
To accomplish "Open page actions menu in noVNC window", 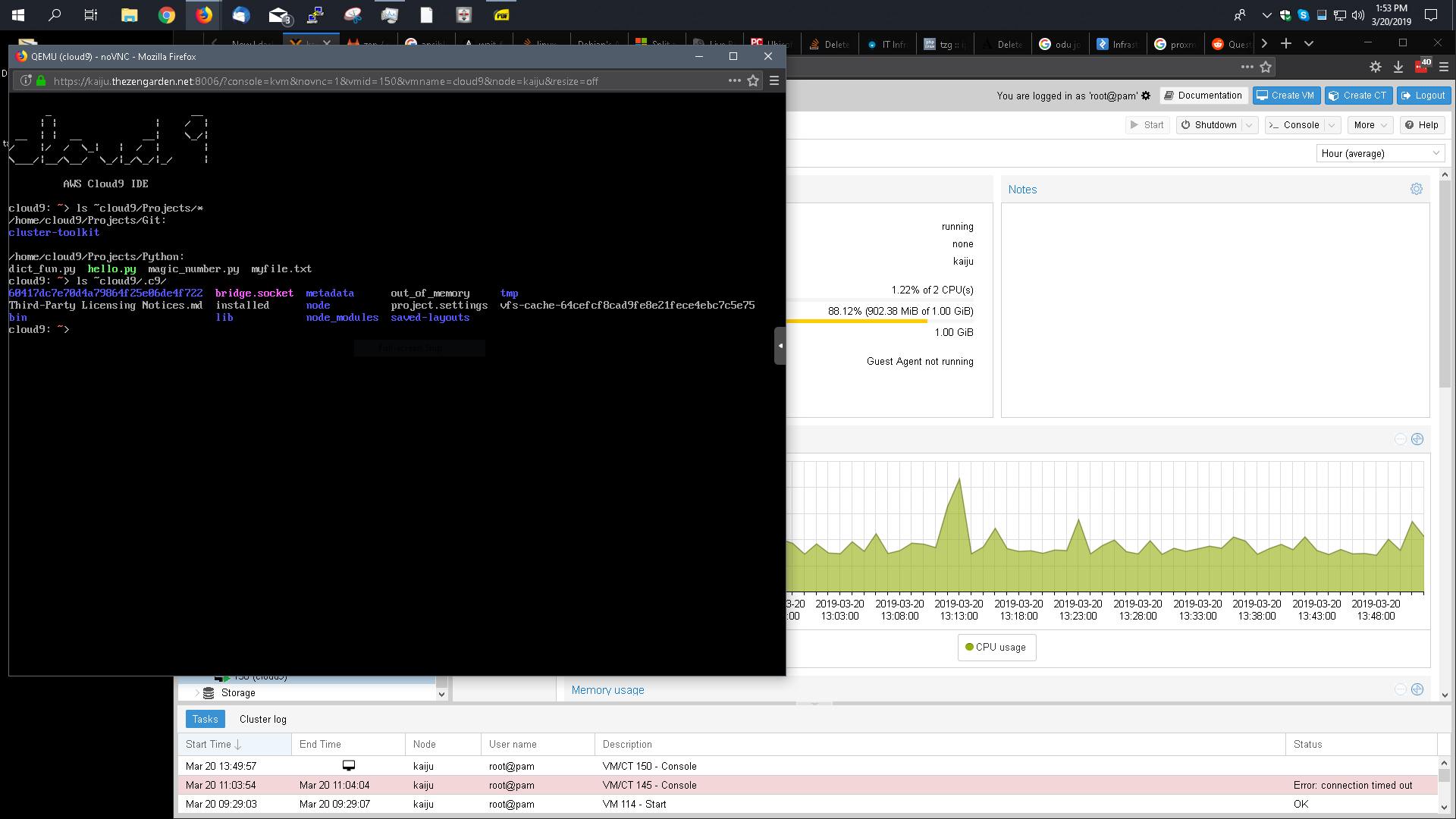I will coord(734,80).
